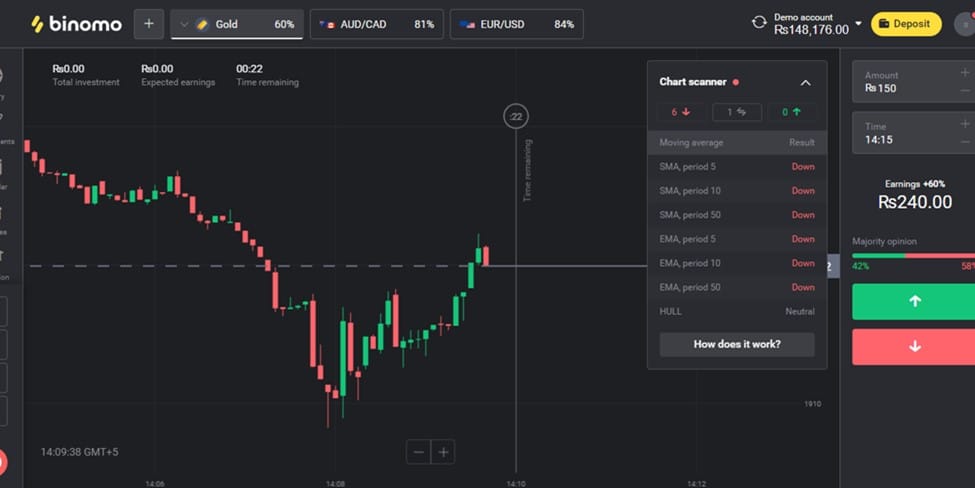The width and height of the screenshot is (975, 488).
Task: Select the 6 down signals filter
Action: (681, 112)
